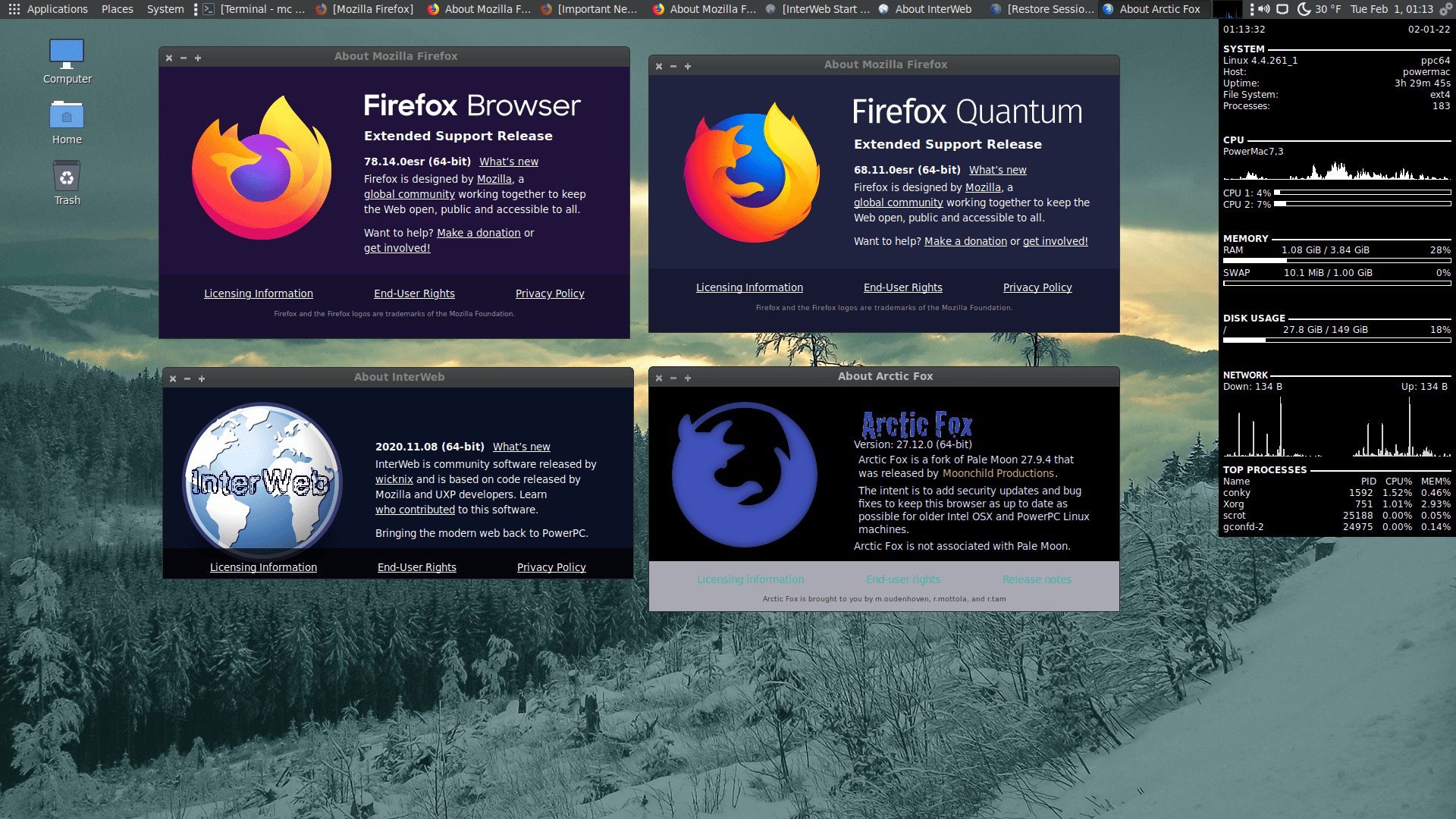Click the wicknix link in InterWeb
This screenshot has height=819, width=1456.
click(394, 479)
